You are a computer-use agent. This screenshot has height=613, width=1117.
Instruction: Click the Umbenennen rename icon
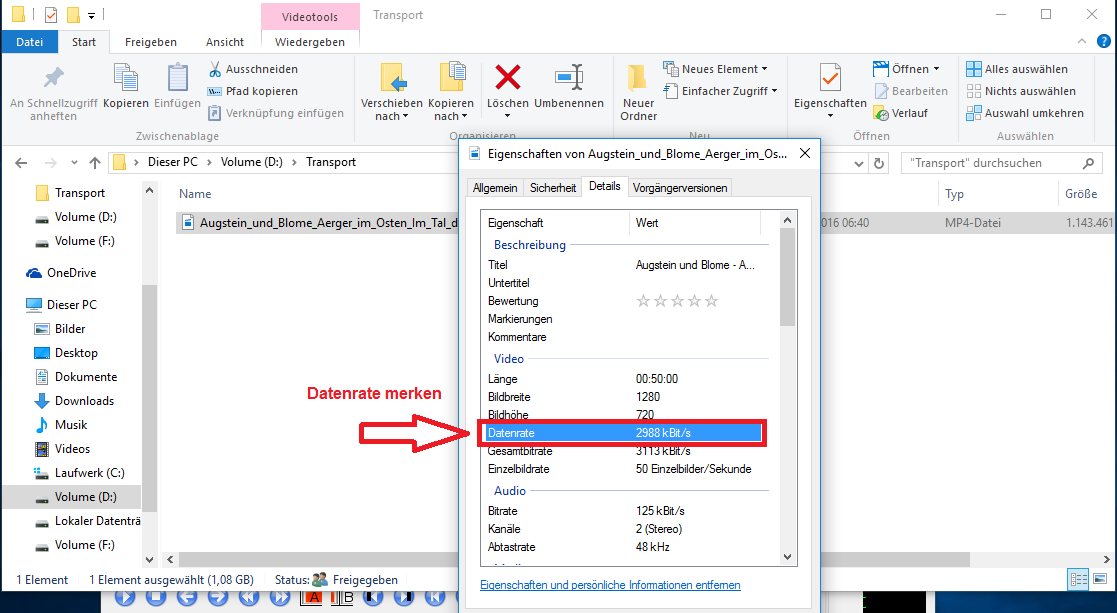tap(568, 77)
